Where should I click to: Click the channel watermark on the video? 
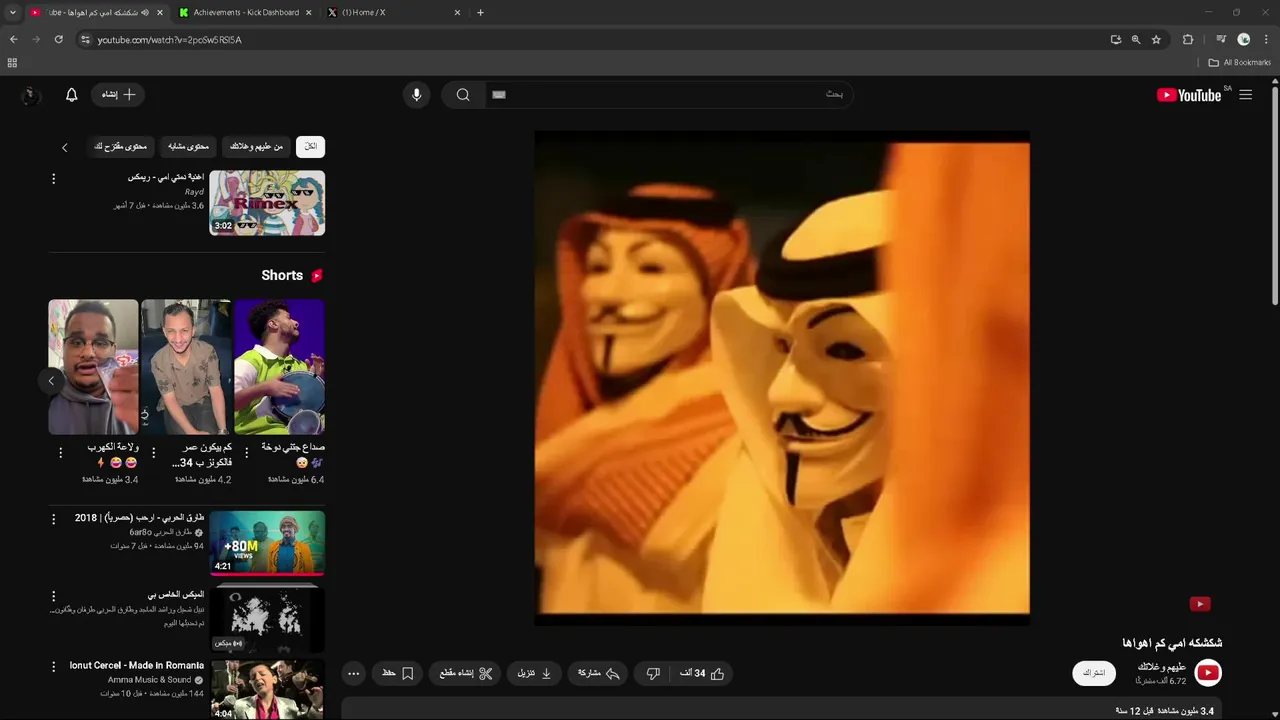(1200, 604)
